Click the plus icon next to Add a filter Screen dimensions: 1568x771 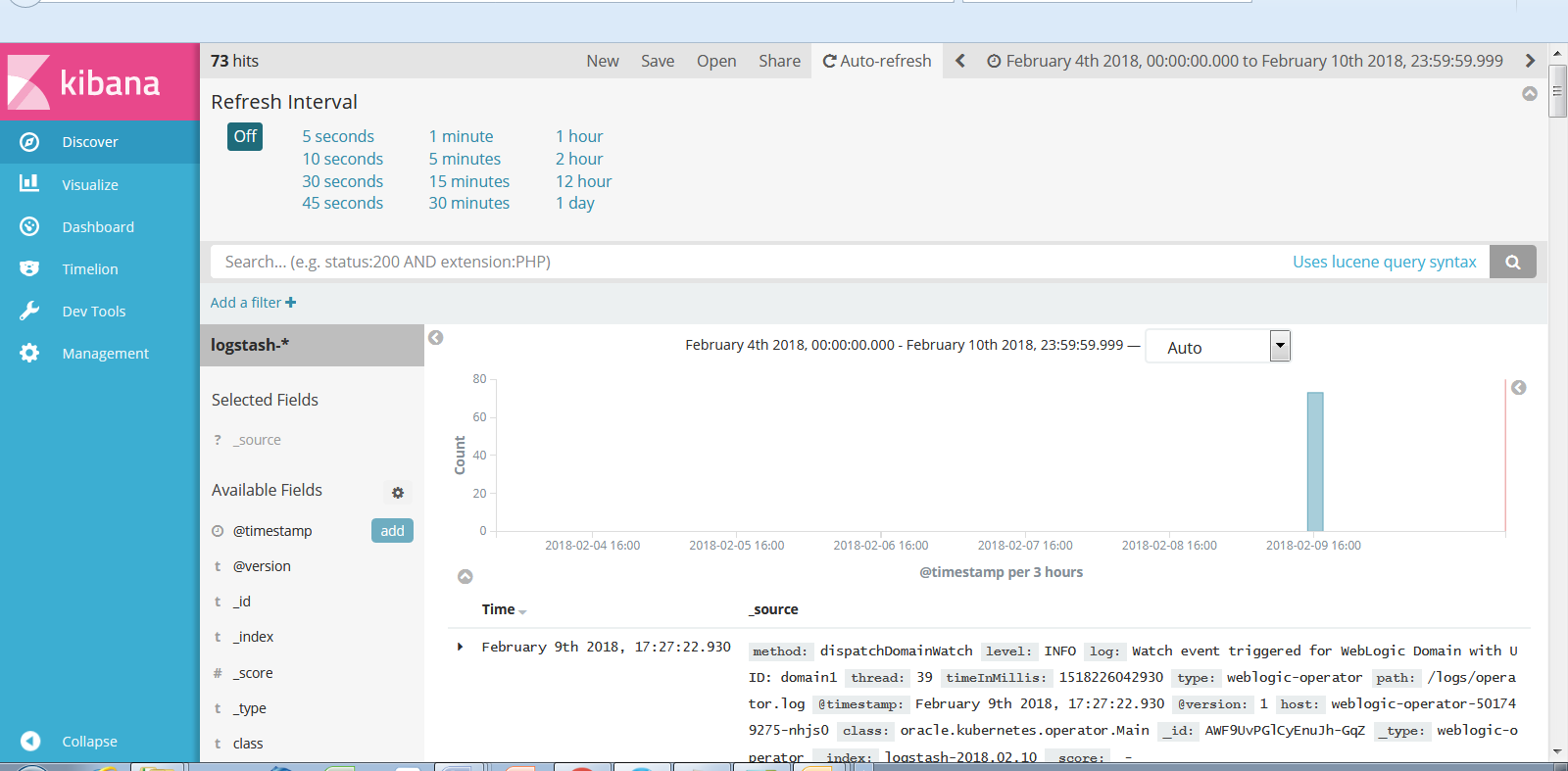pos(291,303)
